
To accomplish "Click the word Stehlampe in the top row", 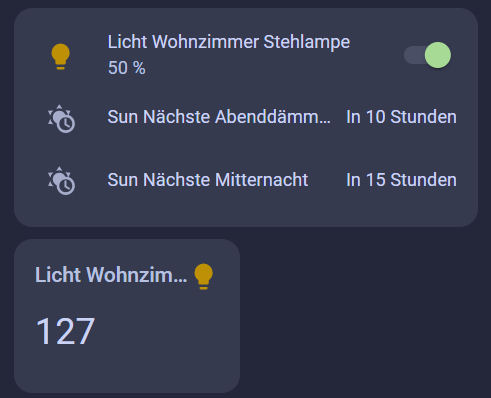I will (307, 42).
